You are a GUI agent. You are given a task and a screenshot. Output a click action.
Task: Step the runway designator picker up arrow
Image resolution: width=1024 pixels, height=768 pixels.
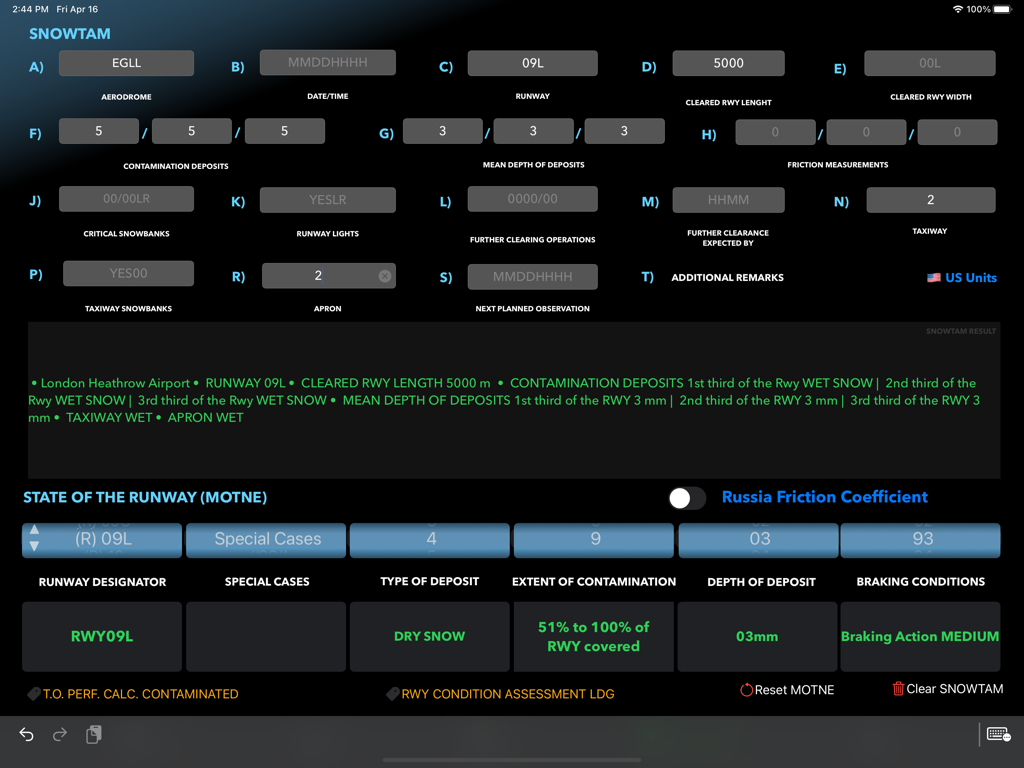tap(35, 530)
